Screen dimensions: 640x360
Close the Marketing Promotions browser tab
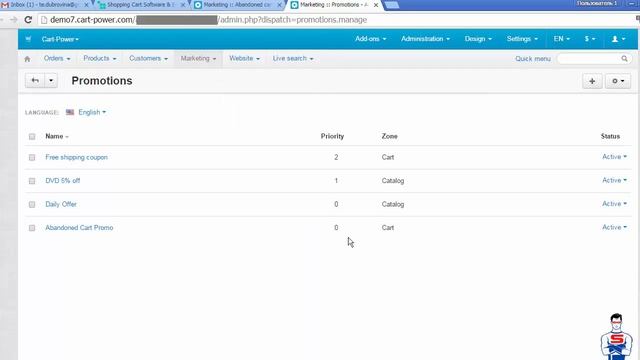click(376, 5)
